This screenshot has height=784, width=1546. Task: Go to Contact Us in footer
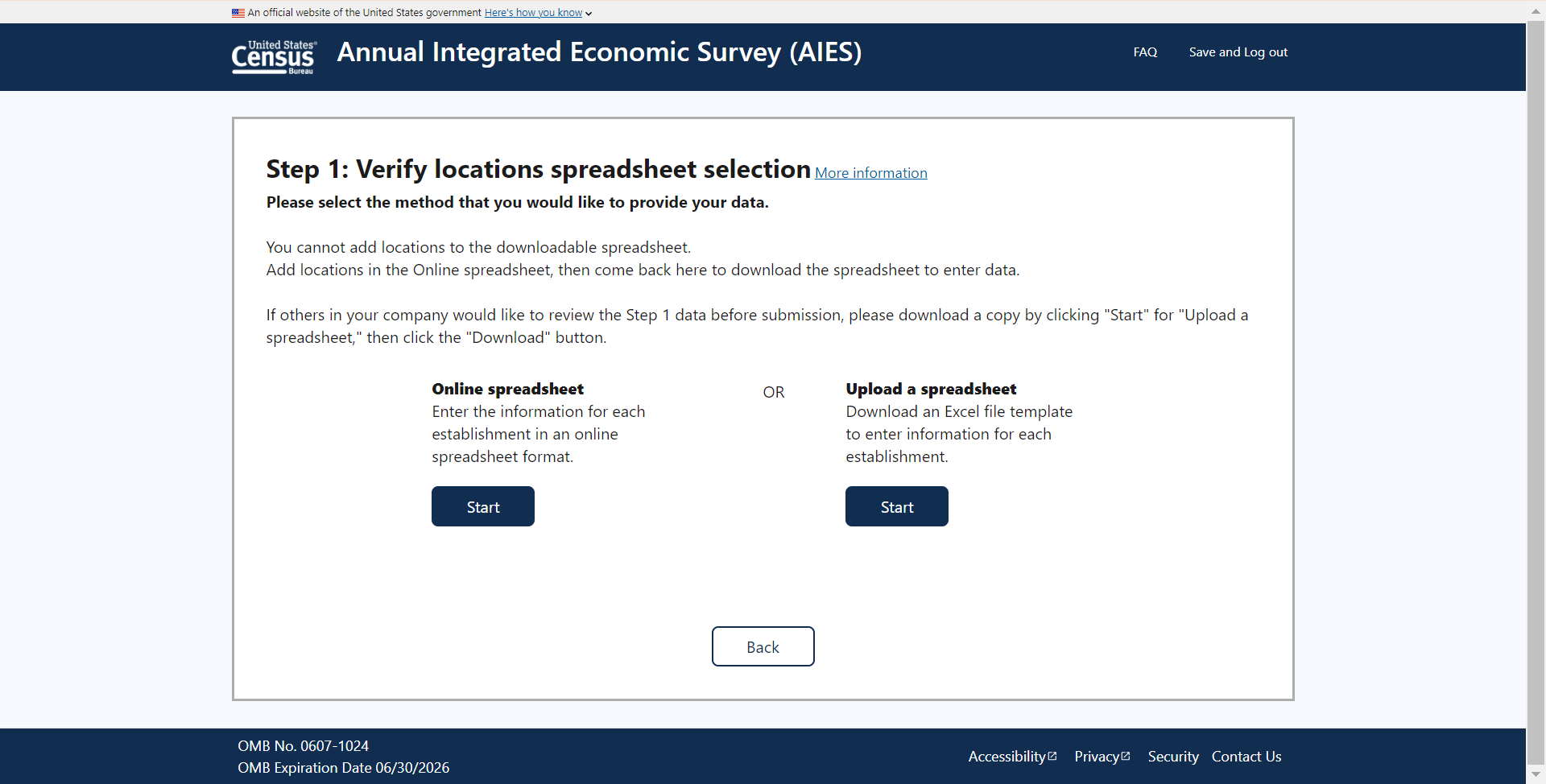pos(1246,757)
